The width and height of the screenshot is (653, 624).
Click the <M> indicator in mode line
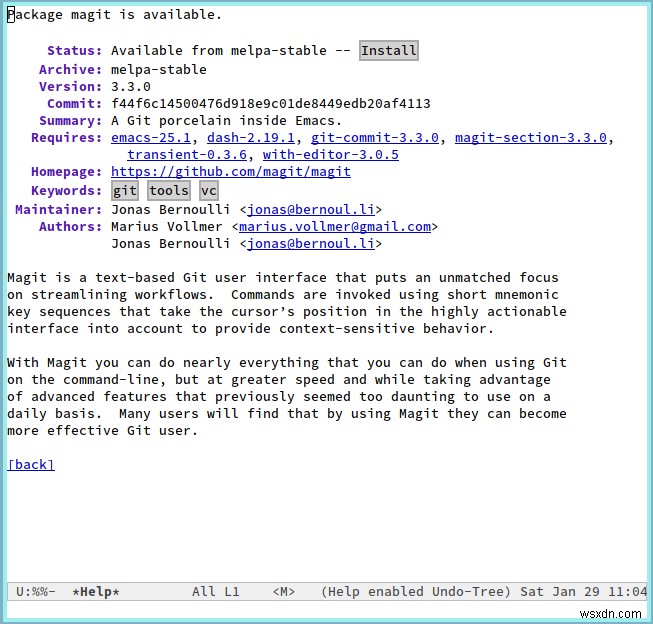(284, 592)
